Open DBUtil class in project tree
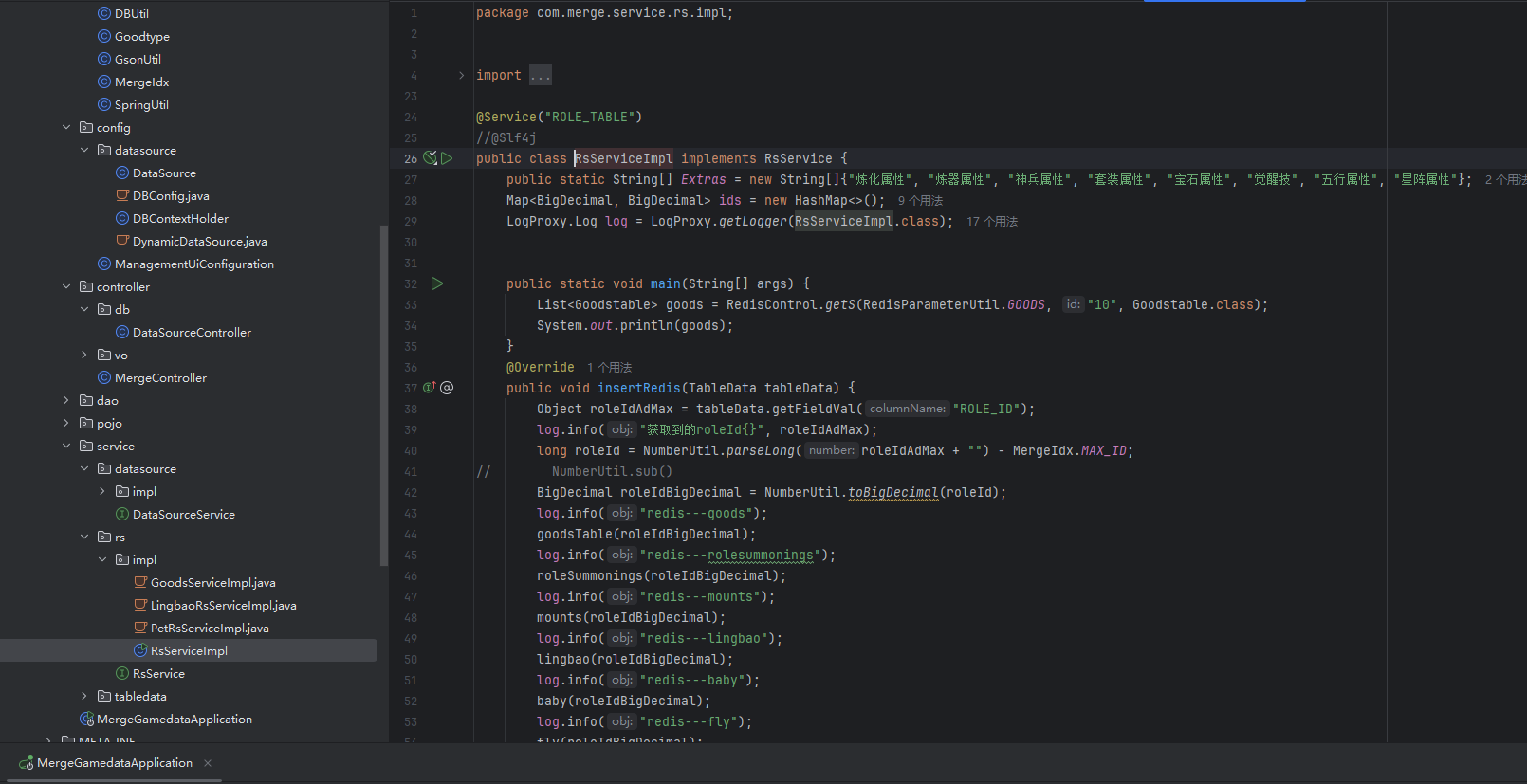This screenshot has height=784, width=1527. (132, 13)
